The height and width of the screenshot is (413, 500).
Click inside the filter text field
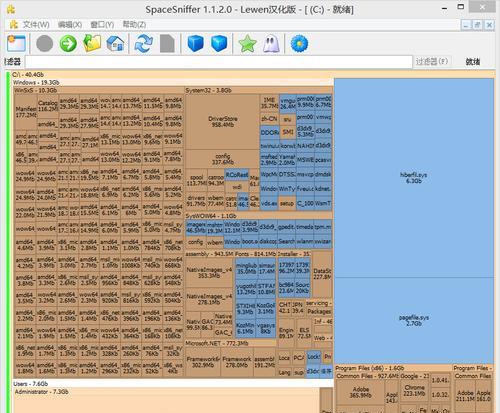click(219, 62)
